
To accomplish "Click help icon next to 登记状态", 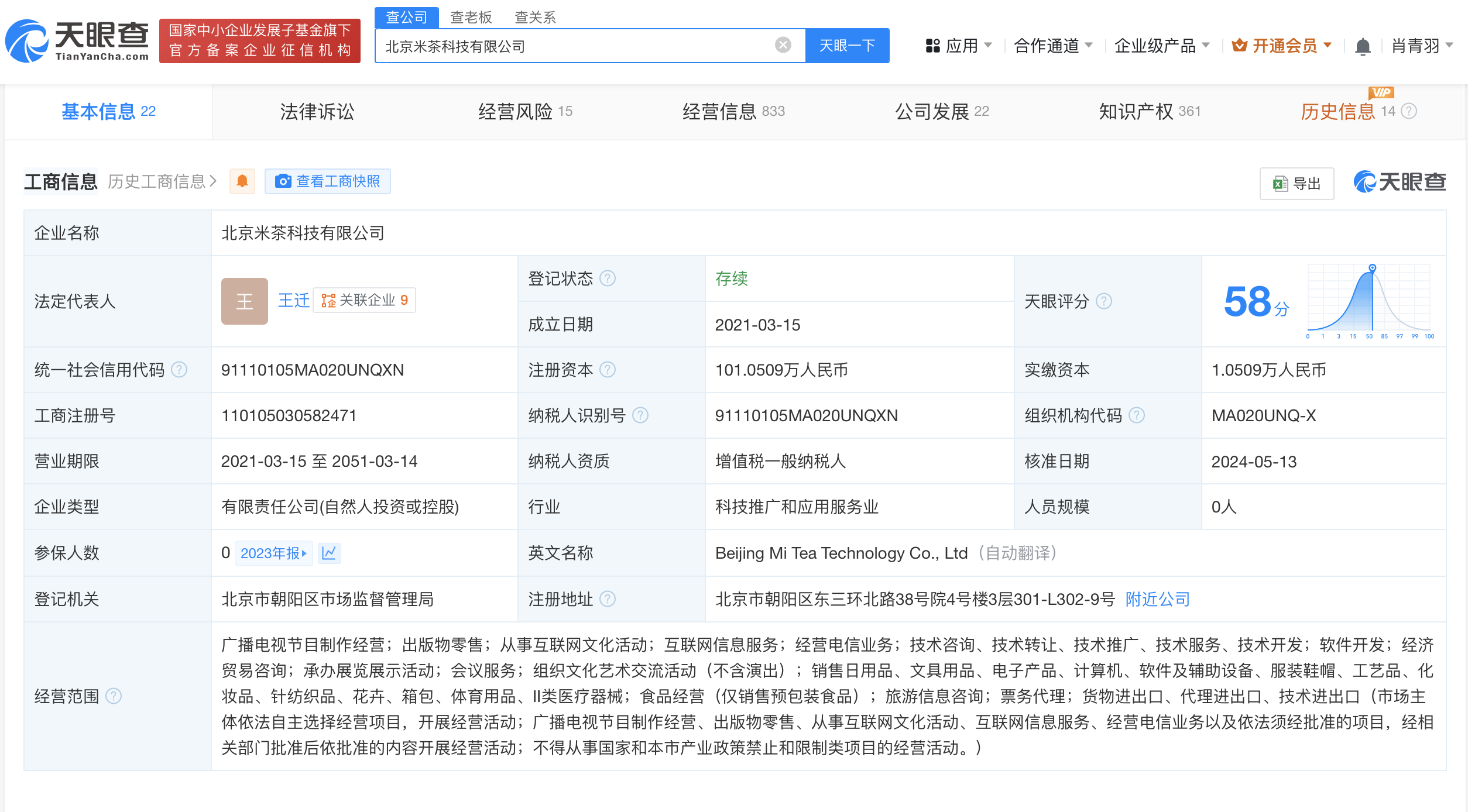I will tap(608, 278).
